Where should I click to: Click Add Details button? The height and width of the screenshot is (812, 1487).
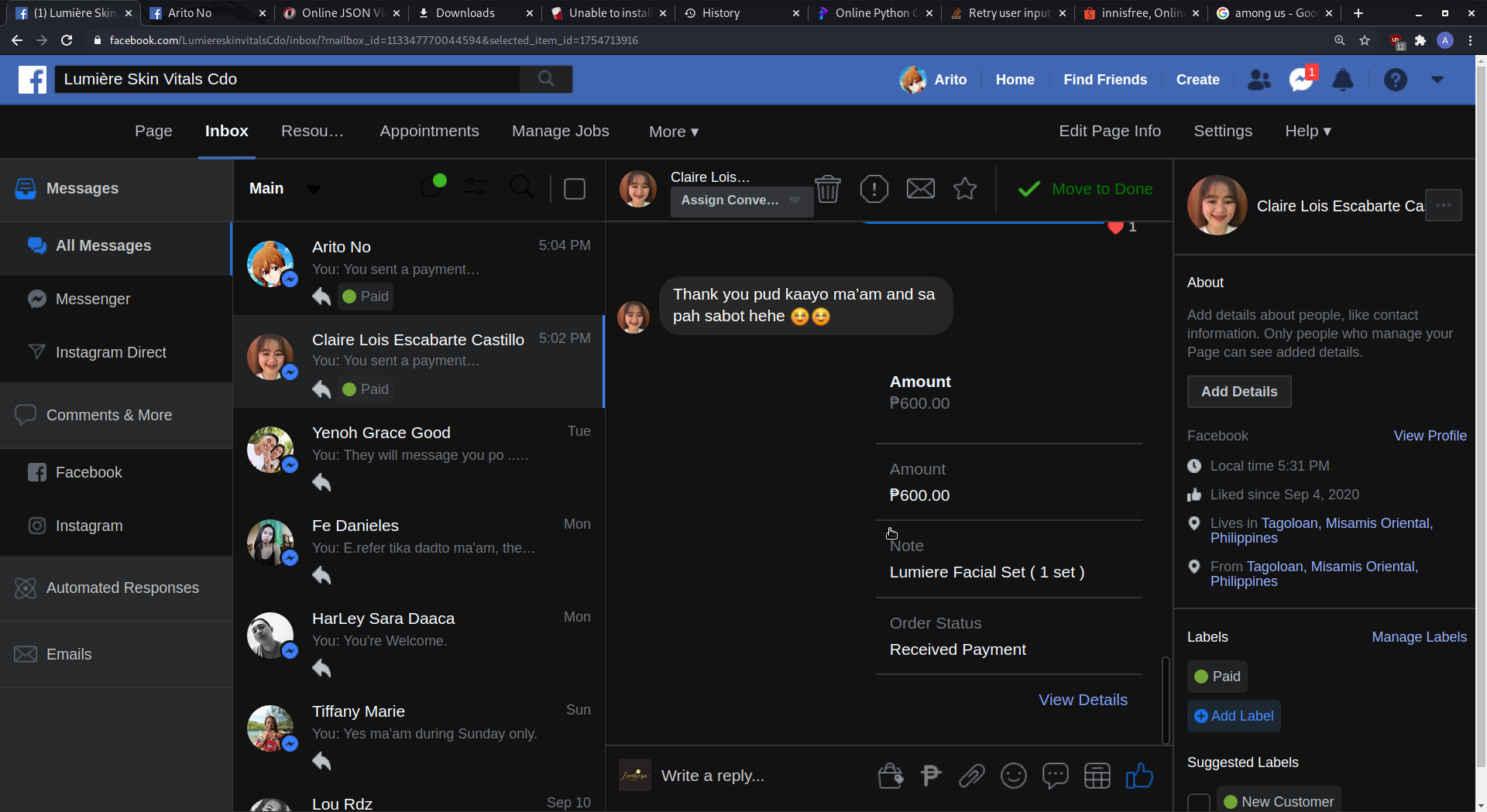1239,392
